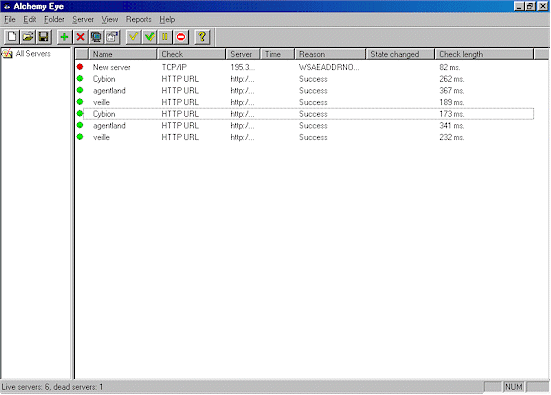Click the live/dead servers status bar text
Screen dimensions: 551x395
52,387
